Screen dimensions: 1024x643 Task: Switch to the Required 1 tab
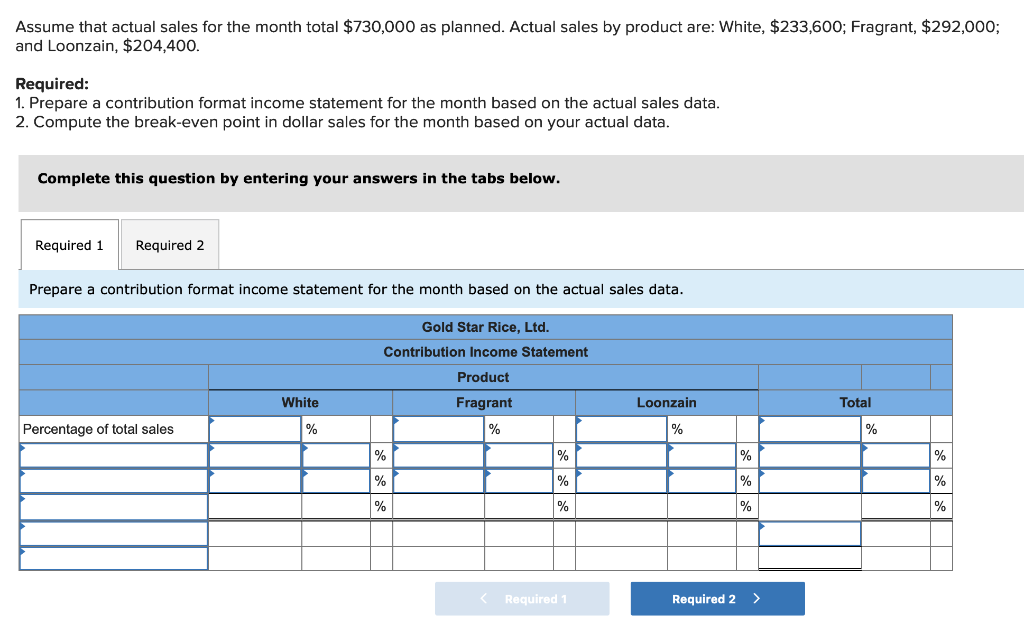pyautogui.click(x=69, y=245)
